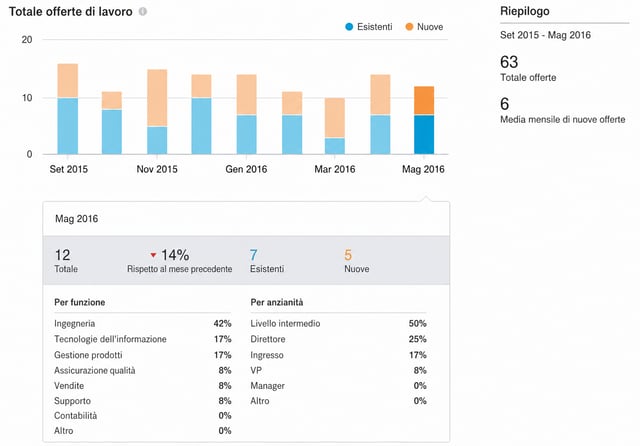Viewport: 640px width, 446px height.
Task: Click the 50% value for Livello intermedio
Action: (x=418, y=324)
